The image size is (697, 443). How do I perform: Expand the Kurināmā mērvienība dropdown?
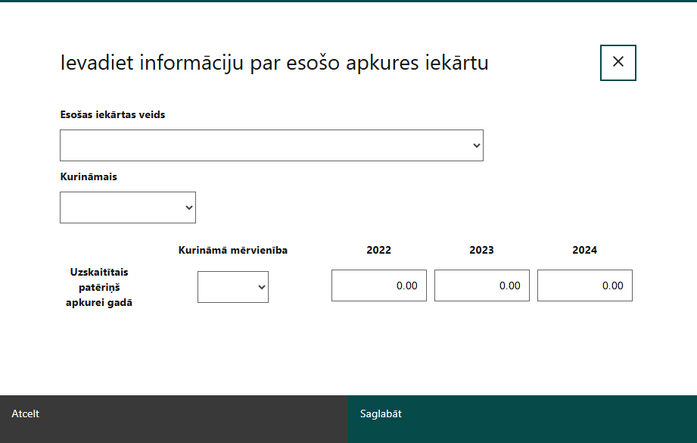(x=233, y=287)
